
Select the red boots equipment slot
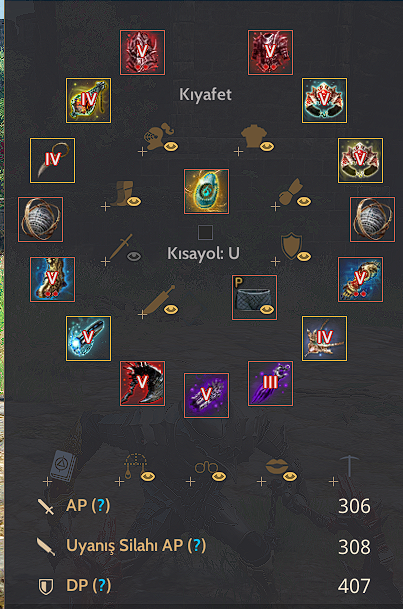142,384
